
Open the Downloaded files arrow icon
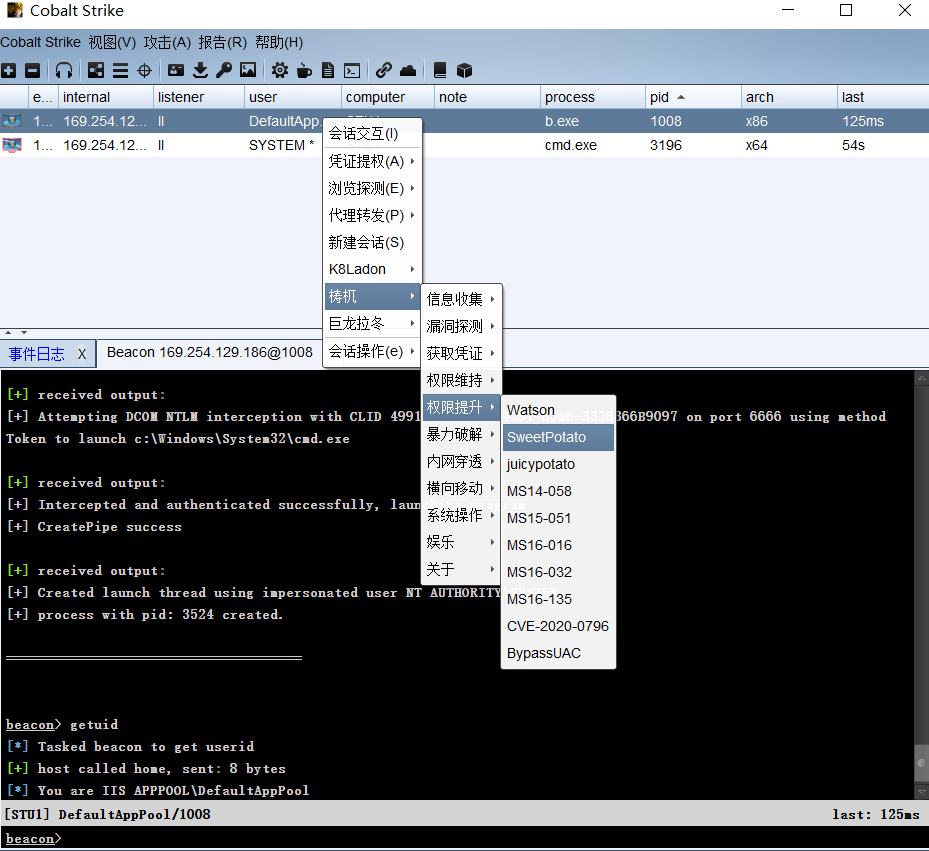[x=200, y=71]
